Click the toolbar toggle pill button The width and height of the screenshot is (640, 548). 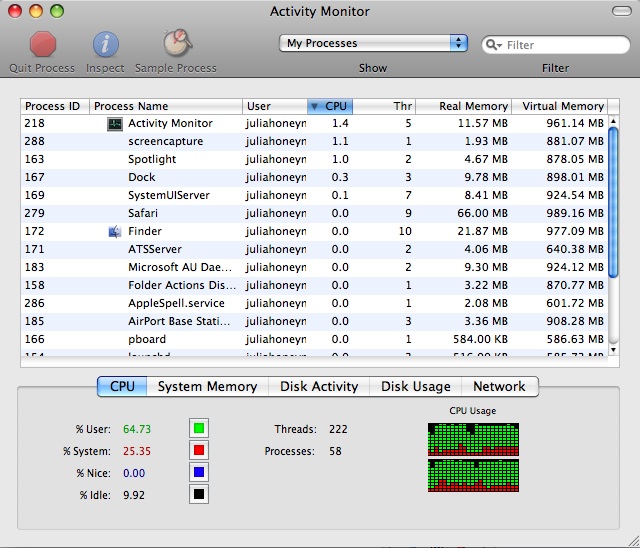click(x=622, y=11)
